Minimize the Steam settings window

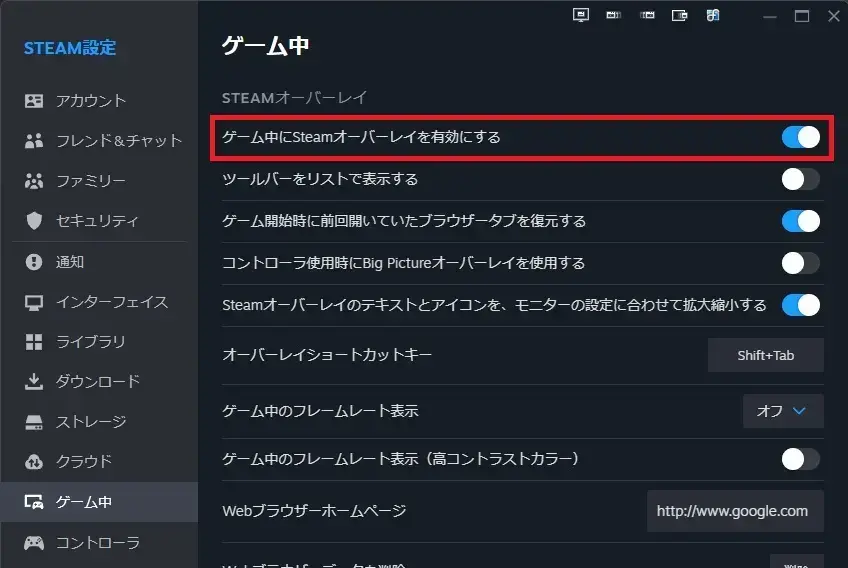point(770,17)
